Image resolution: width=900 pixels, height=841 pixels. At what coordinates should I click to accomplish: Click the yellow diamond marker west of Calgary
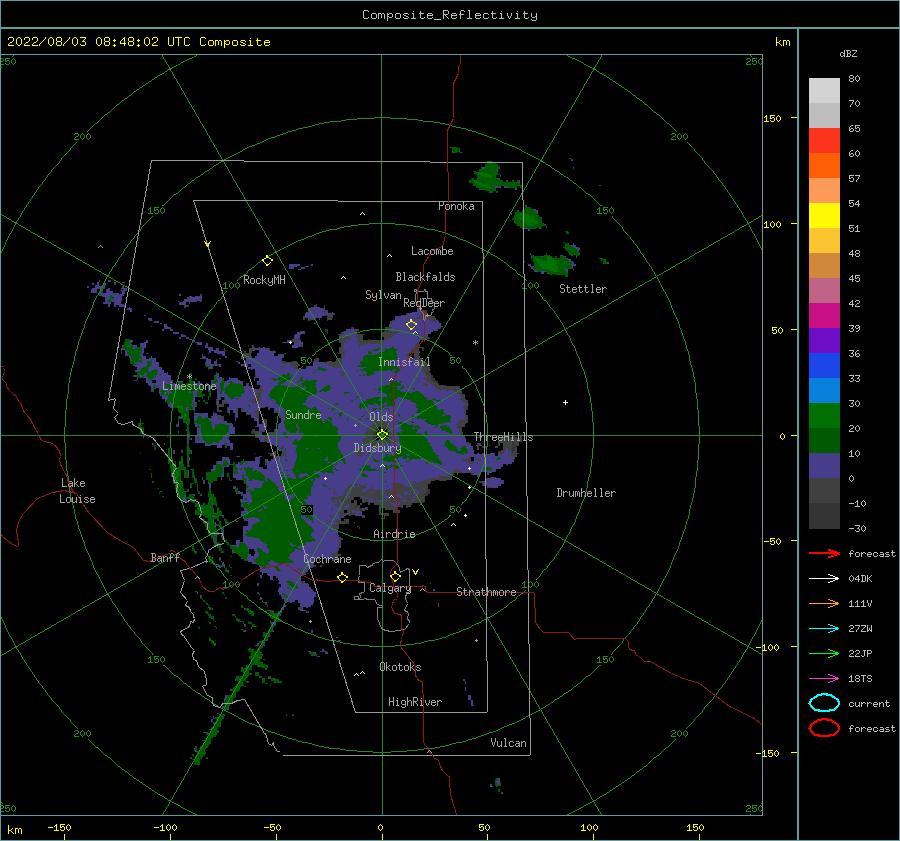click(342, 577)
